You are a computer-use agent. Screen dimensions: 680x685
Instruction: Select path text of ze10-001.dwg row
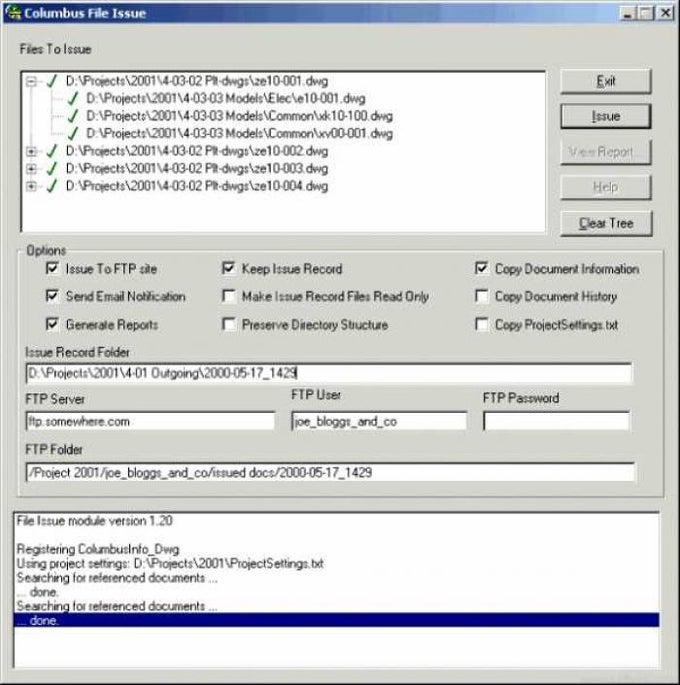pos(197,81)
